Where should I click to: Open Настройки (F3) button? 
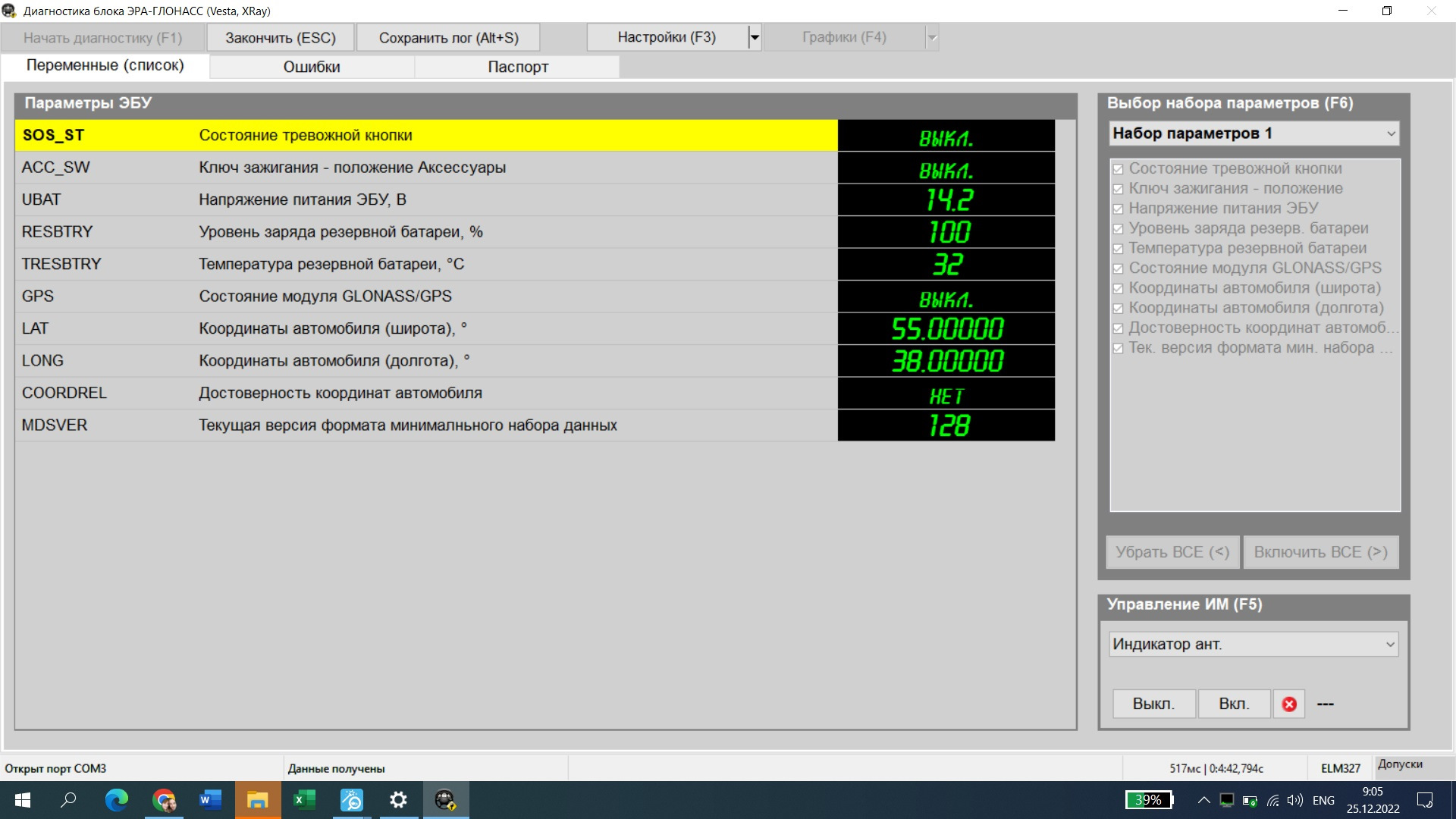(667, 37)
